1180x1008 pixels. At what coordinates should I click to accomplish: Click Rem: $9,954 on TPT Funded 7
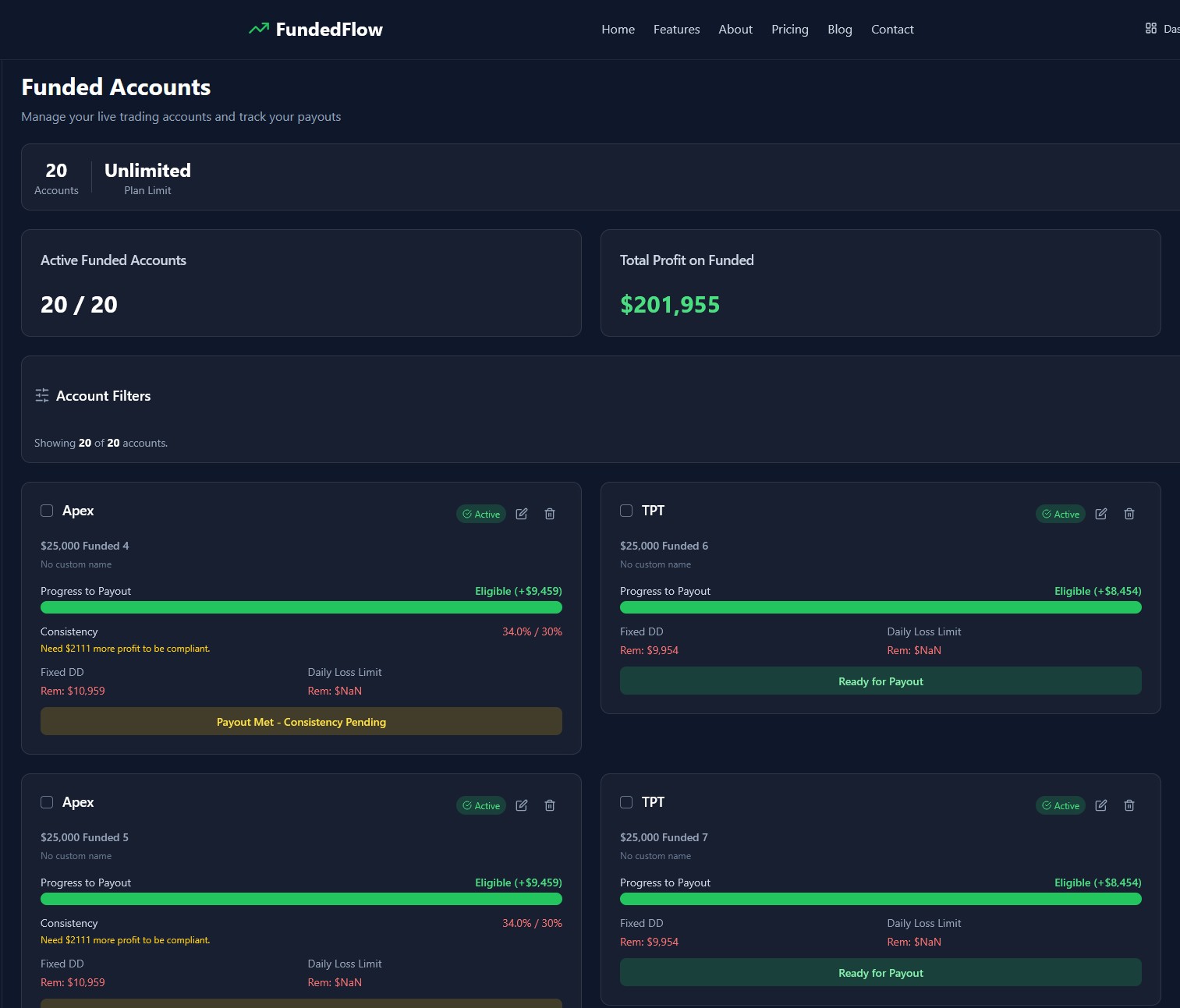pyautogui.click(x=649, y=942)
